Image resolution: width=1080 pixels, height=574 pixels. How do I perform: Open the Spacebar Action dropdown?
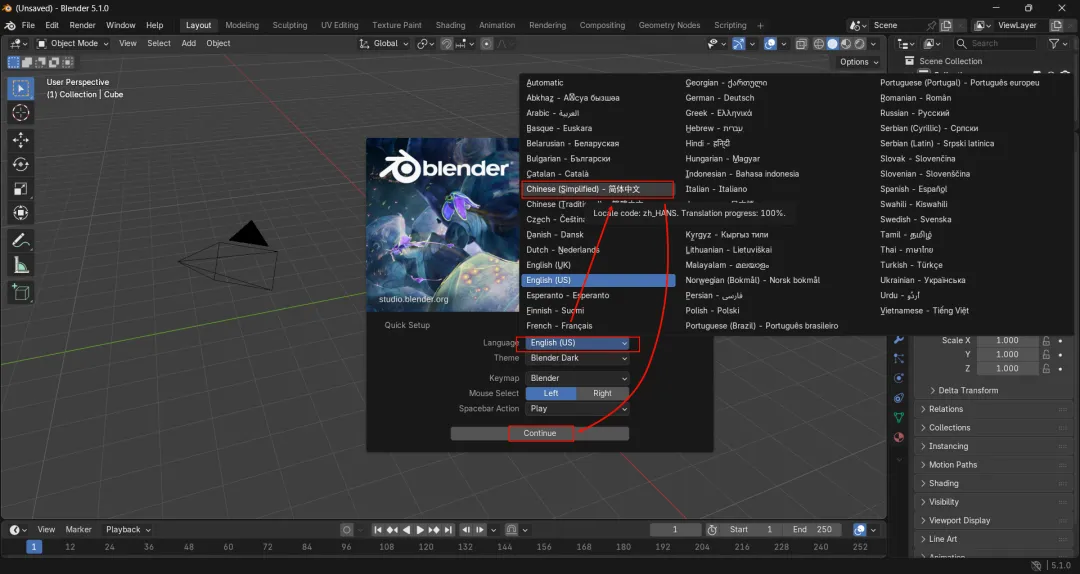point(577,409)
